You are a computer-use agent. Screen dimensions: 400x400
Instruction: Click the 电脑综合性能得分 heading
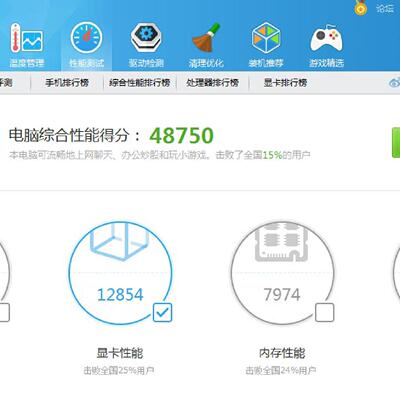click(75, 135)
